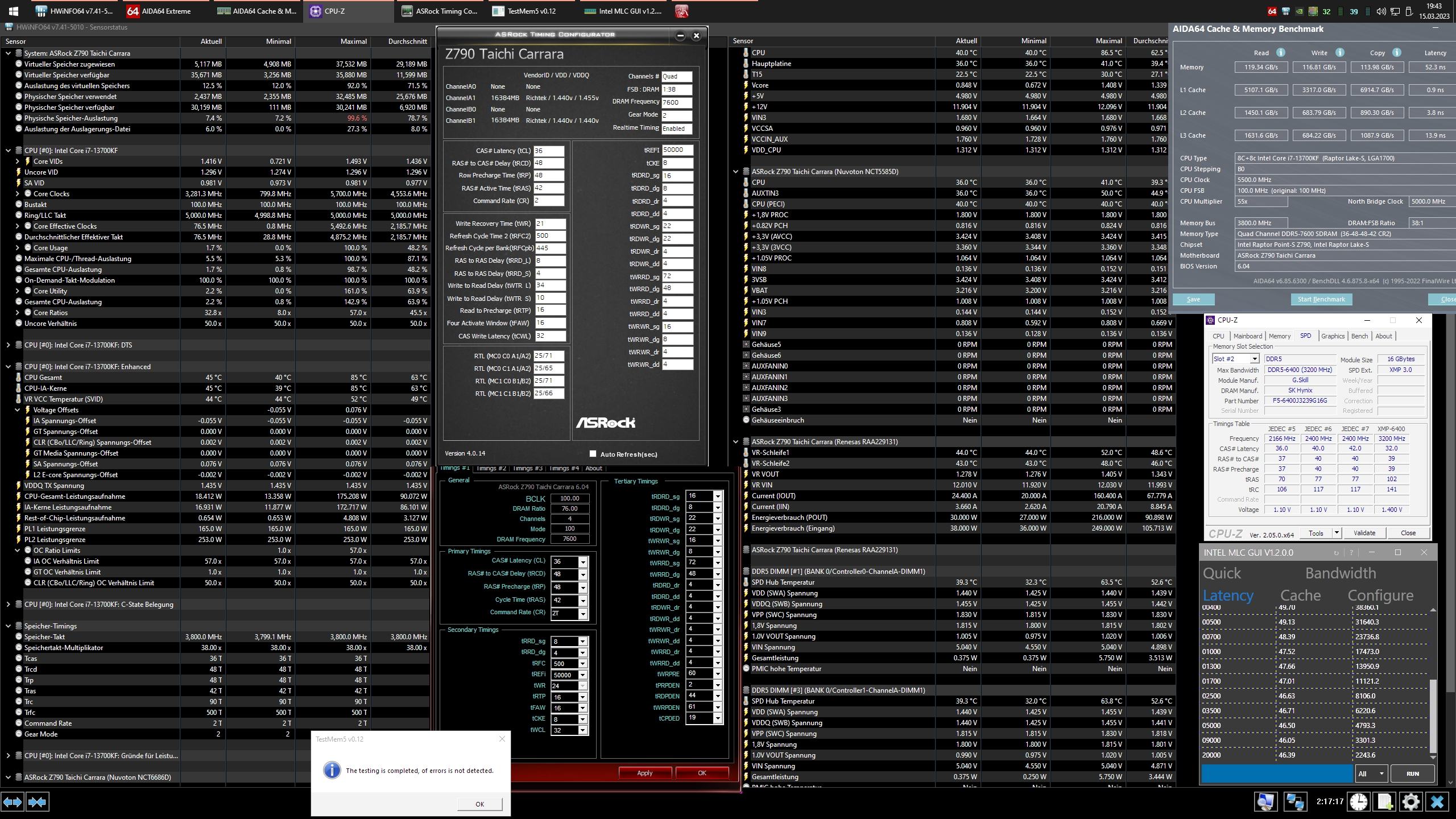The image size is (1456, 819).
Task: Click Validate in CPU-Z
Action: point(1364,533)
